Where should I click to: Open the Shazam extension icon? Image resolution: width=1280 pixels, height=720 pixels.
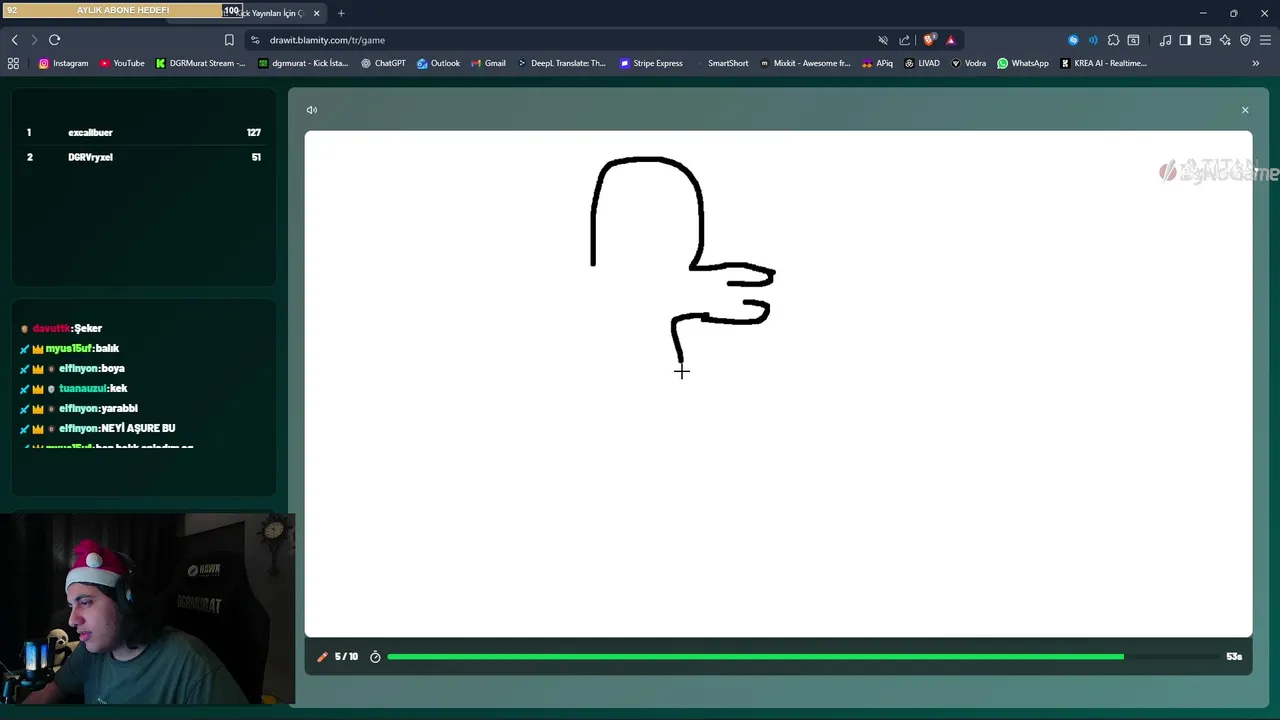pos(1073,40)
